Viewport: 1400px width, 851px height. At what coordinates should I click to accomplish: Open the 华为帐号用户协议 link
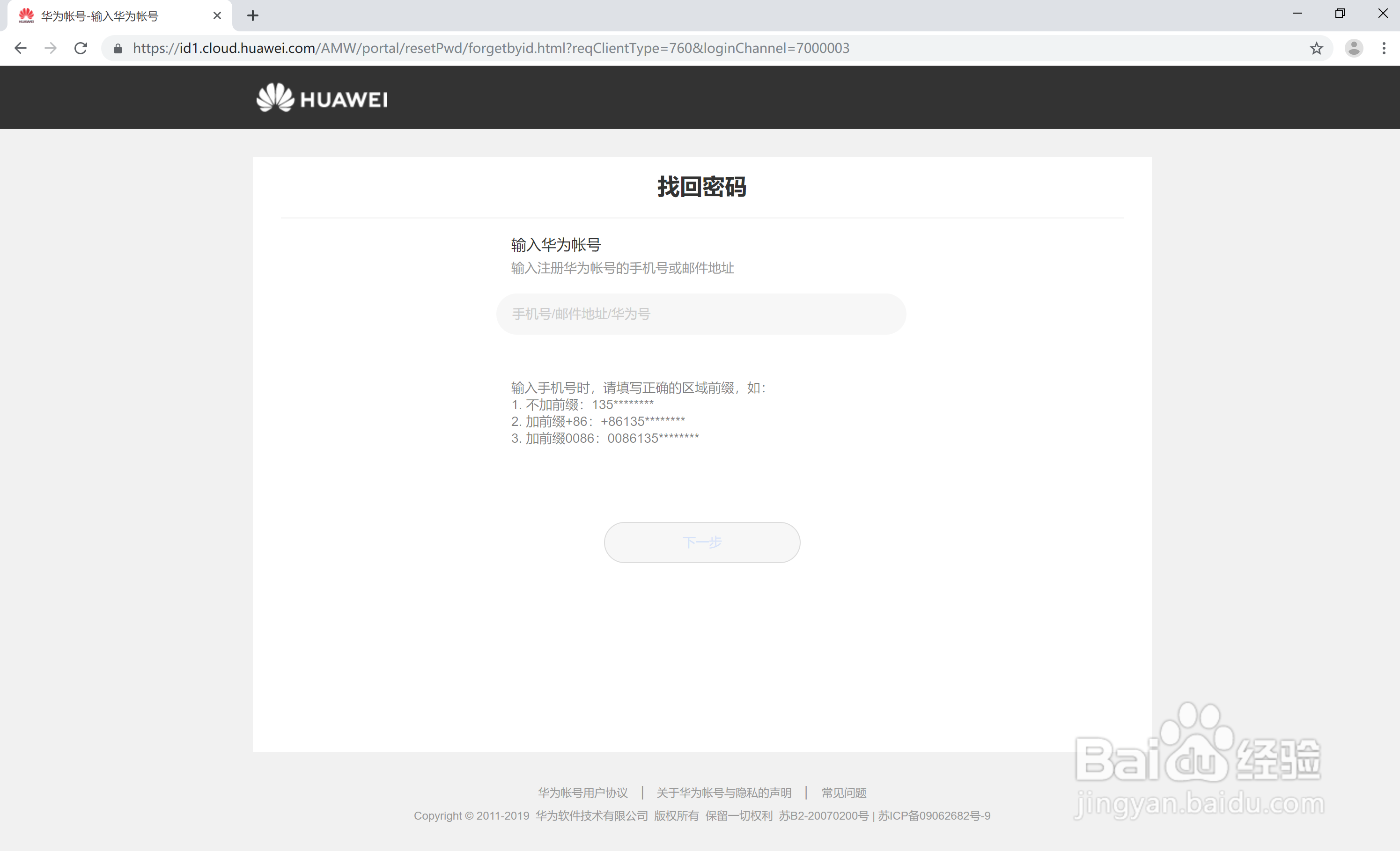tap(583, 792)
